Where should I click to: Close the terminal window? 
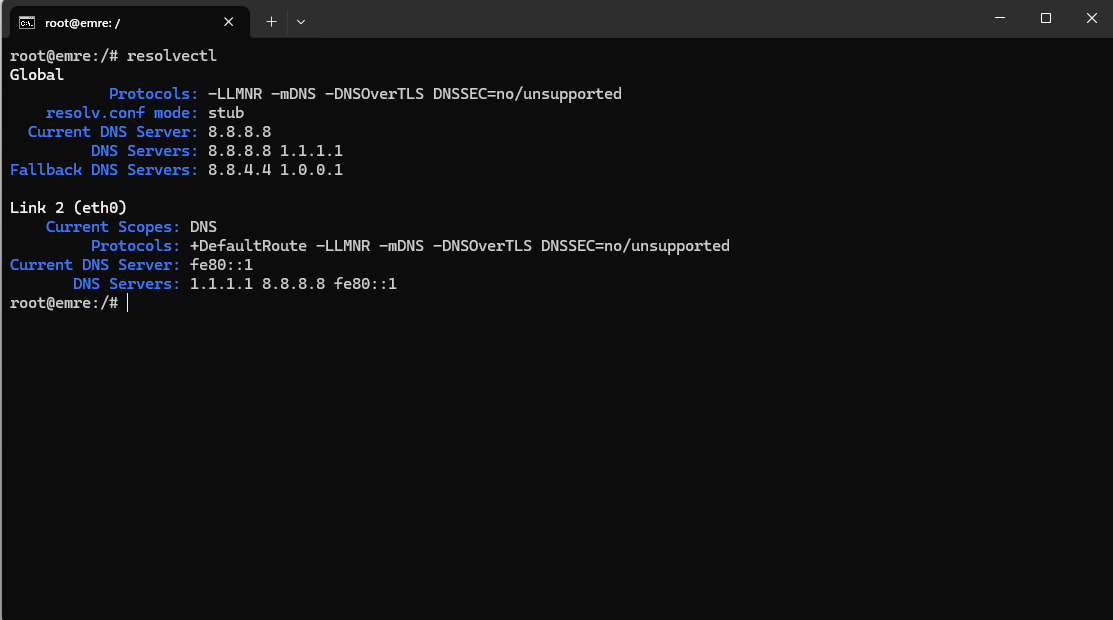point(1092,18)
